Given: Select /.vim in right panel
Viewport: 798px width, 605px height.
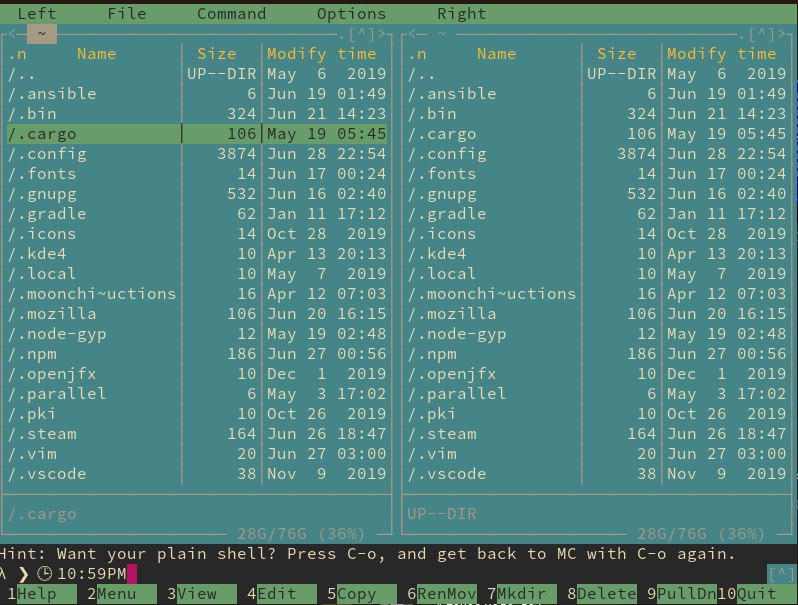Looking at the screenshot, I should [x=597, y=454].
